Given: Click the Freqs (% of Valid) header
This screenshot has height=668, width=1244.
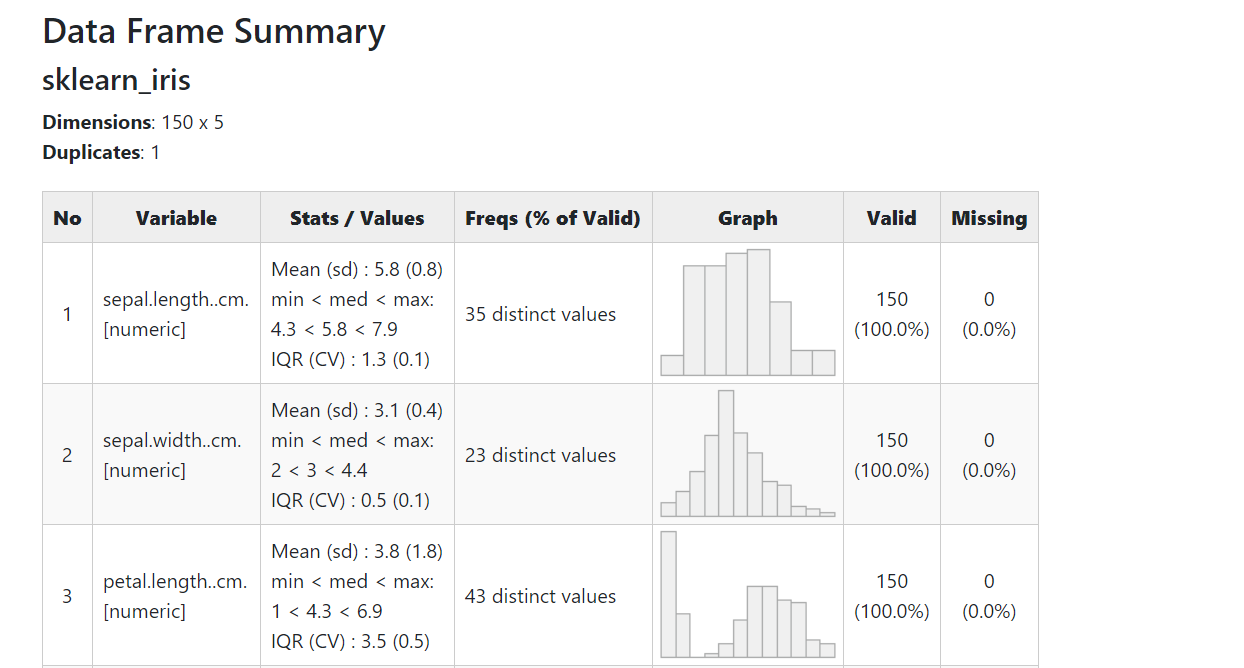Looking at the screenshot, I should [553, 218].
